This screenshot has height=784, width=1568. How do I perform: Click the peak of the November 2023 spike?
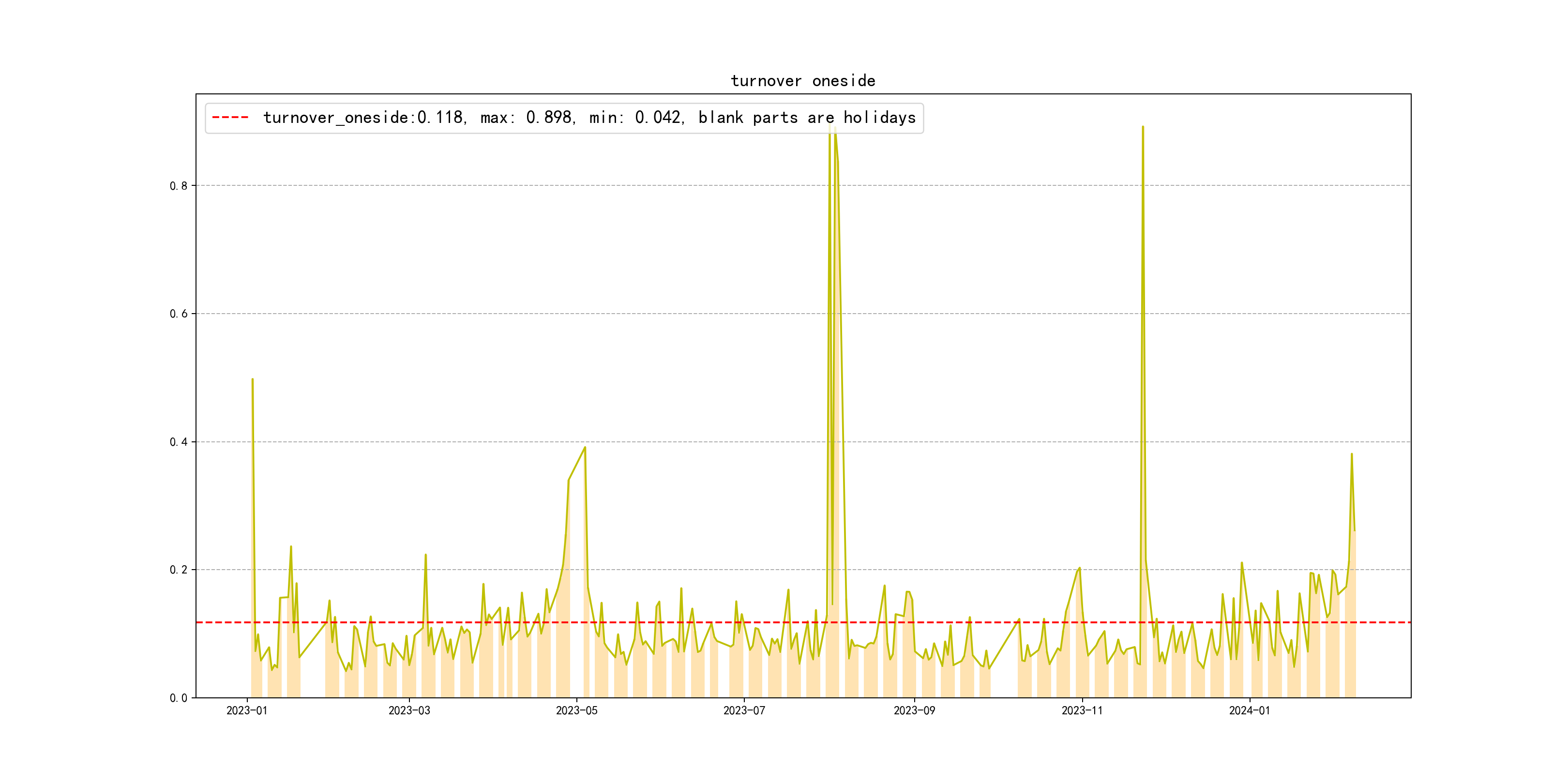coord(1143,127)
